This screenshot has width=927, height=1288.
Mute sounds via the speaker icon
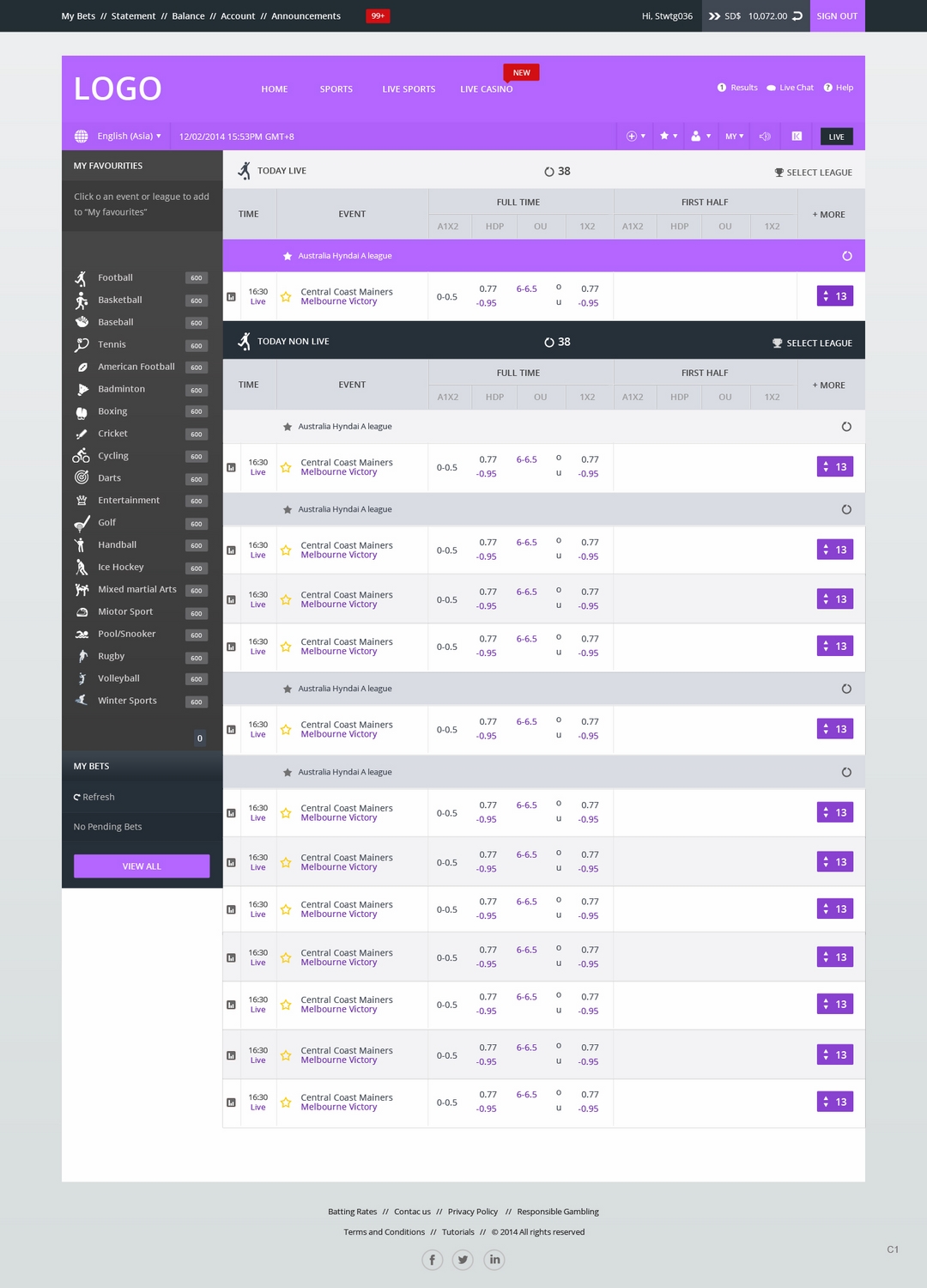pos(764,136)
